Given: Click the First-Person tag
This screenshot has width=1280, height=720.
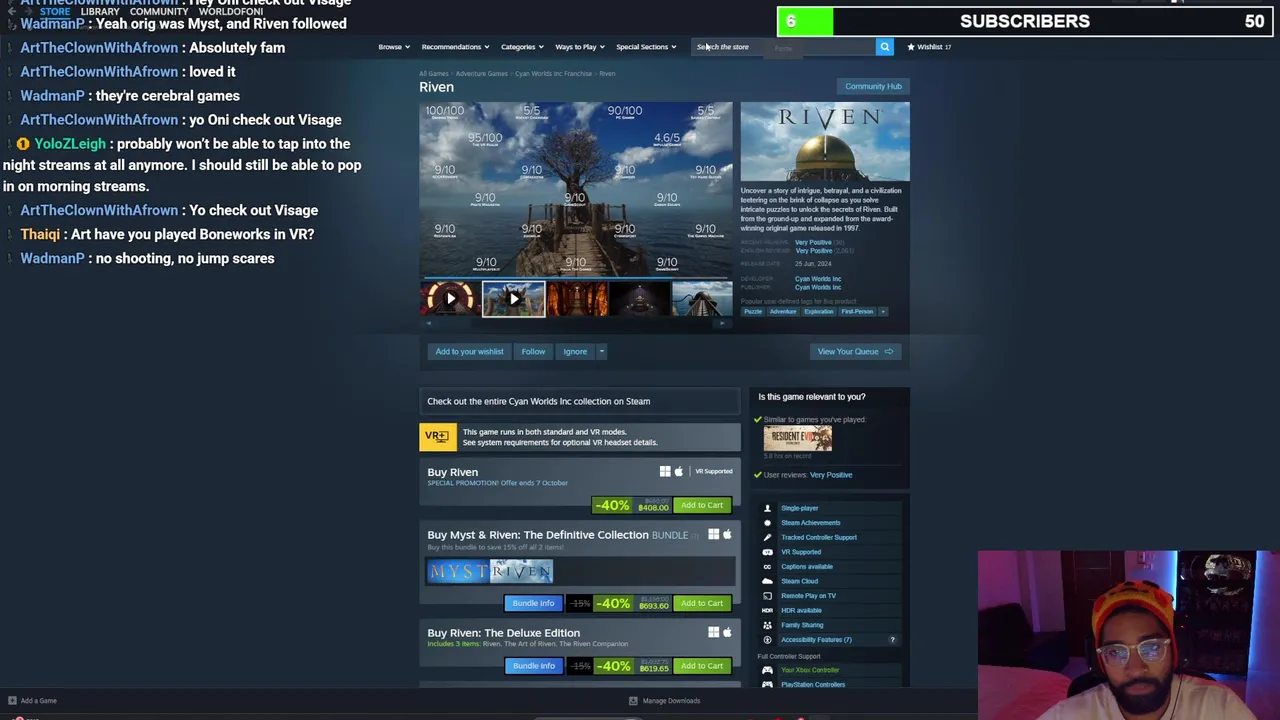Looking at the screenshot, I should point(857,311).
